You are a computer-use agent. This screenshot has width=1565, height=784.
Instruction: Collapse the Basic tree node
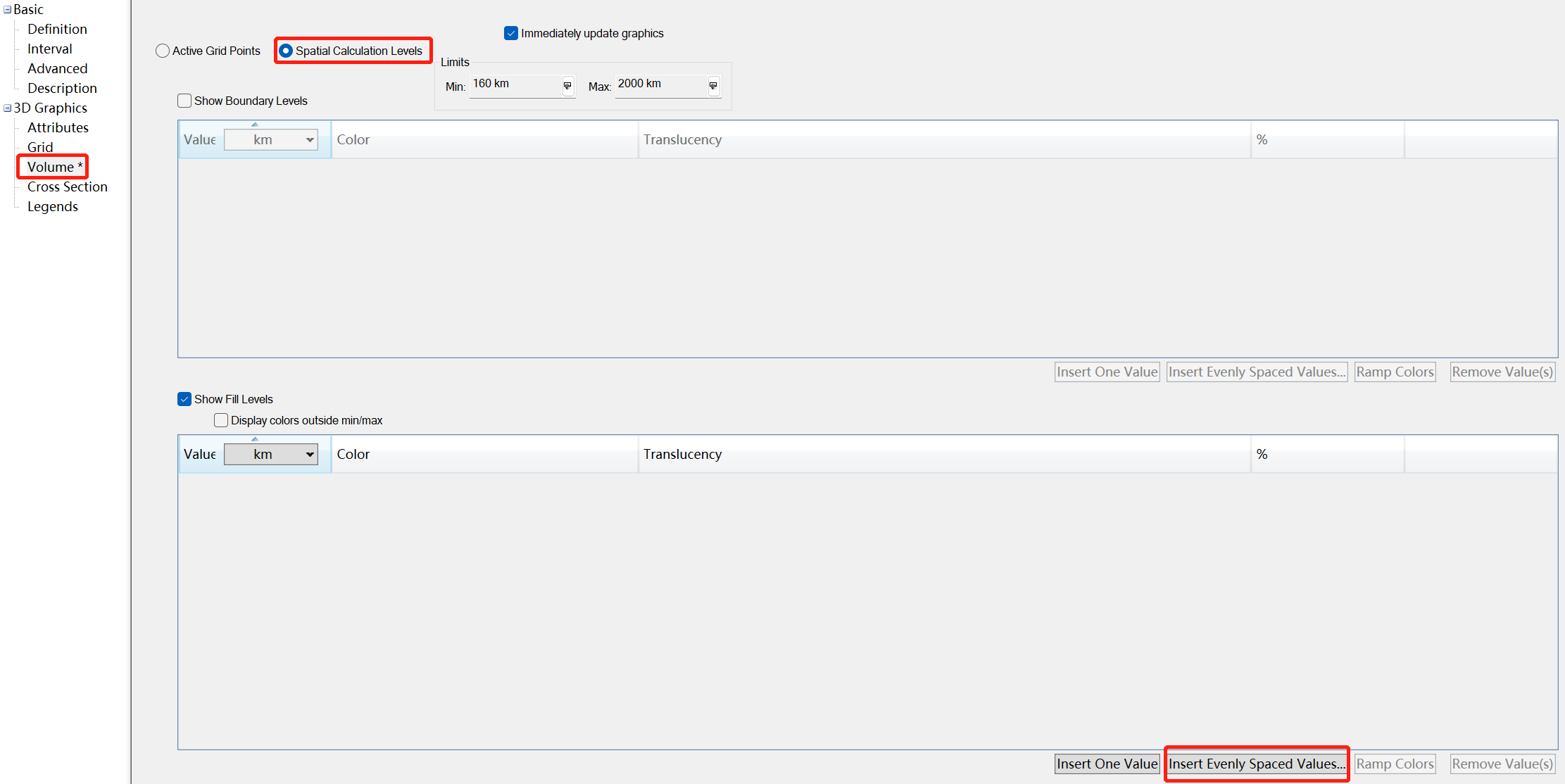[x=7, y=10]
